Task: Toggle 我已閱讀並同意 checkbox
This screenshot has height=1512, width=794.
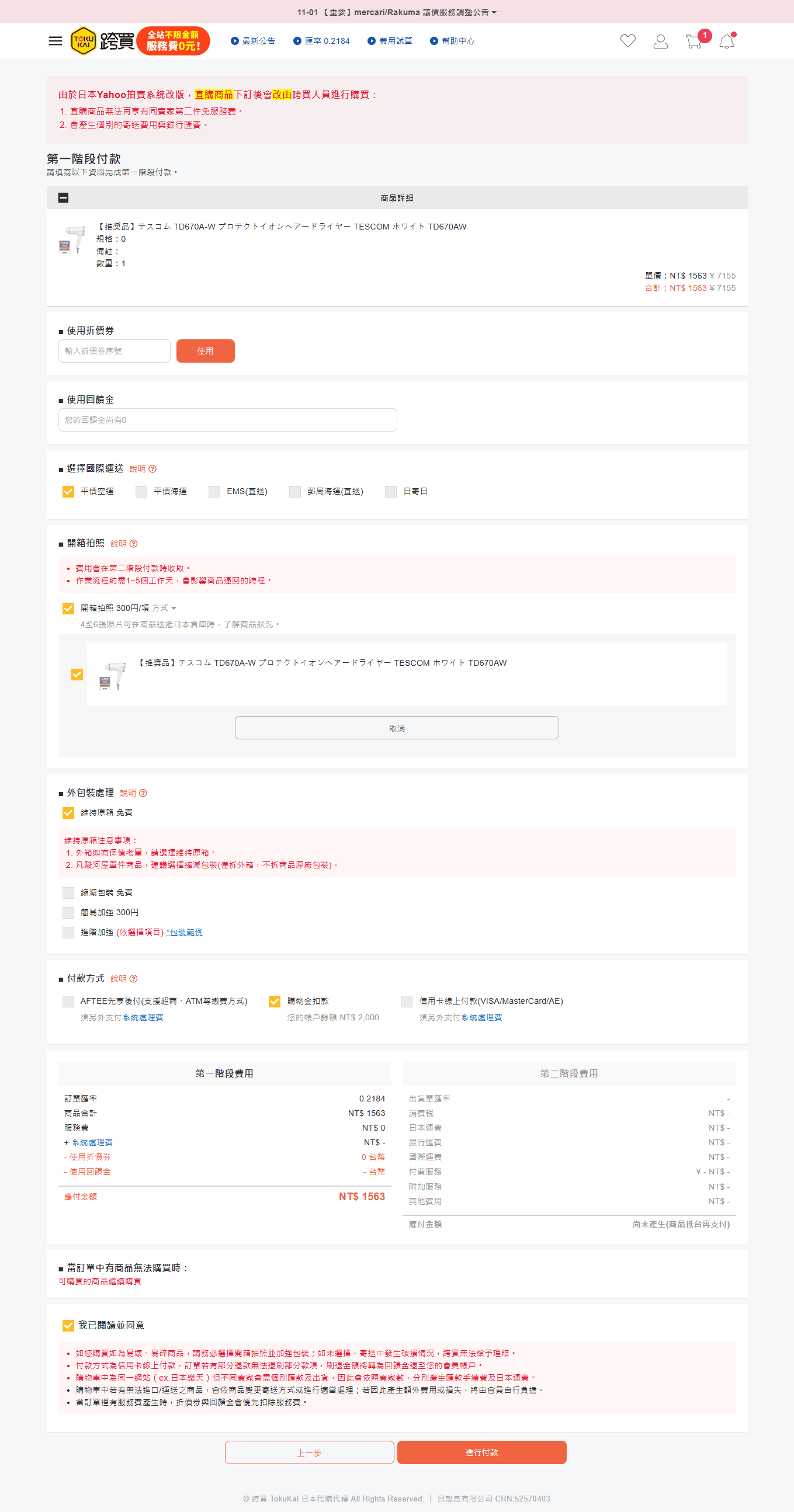Action: click(x=68, y=1325)
